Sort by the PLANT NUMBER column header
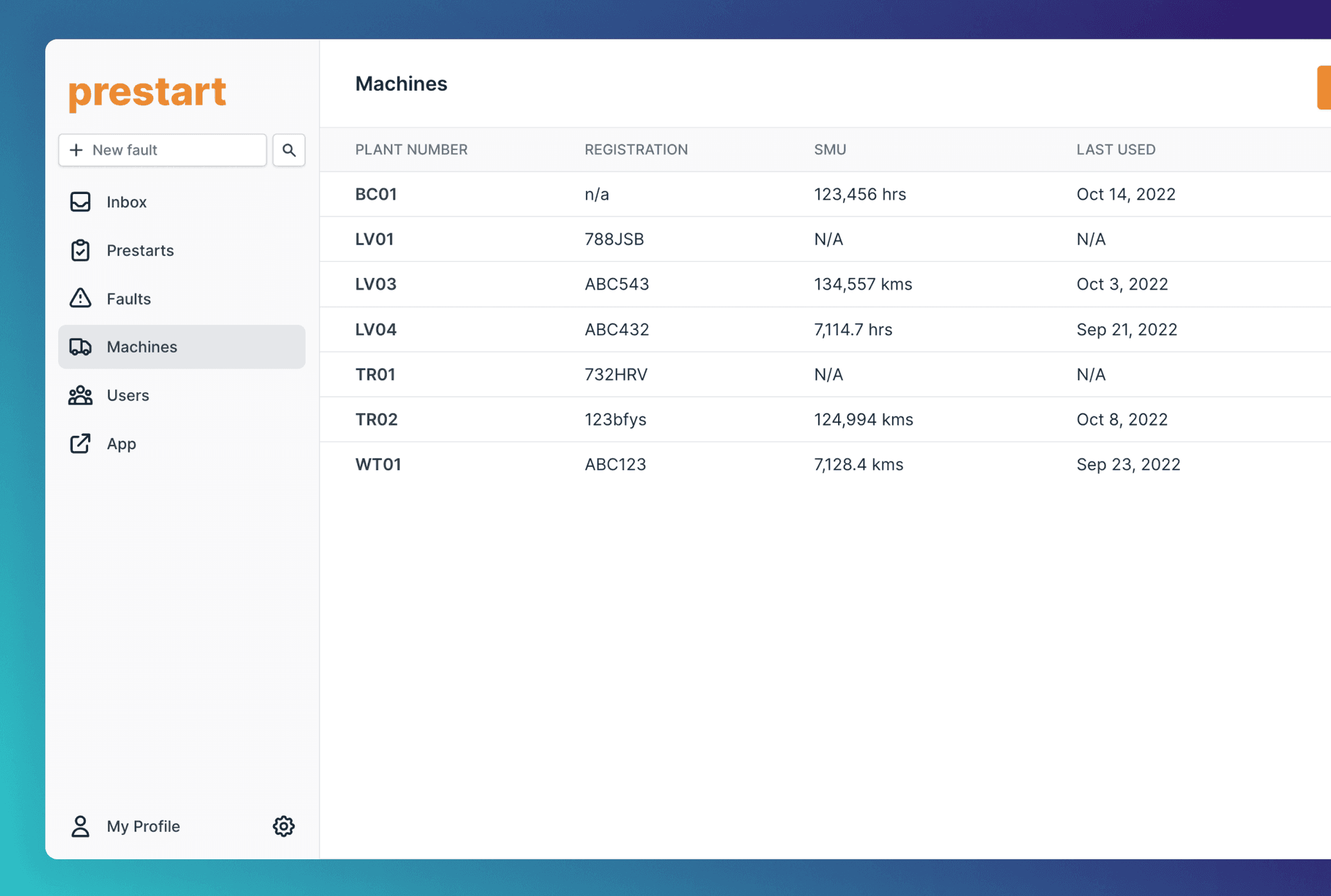This screenshot has width=1331, height=896. tap(411, 149)
